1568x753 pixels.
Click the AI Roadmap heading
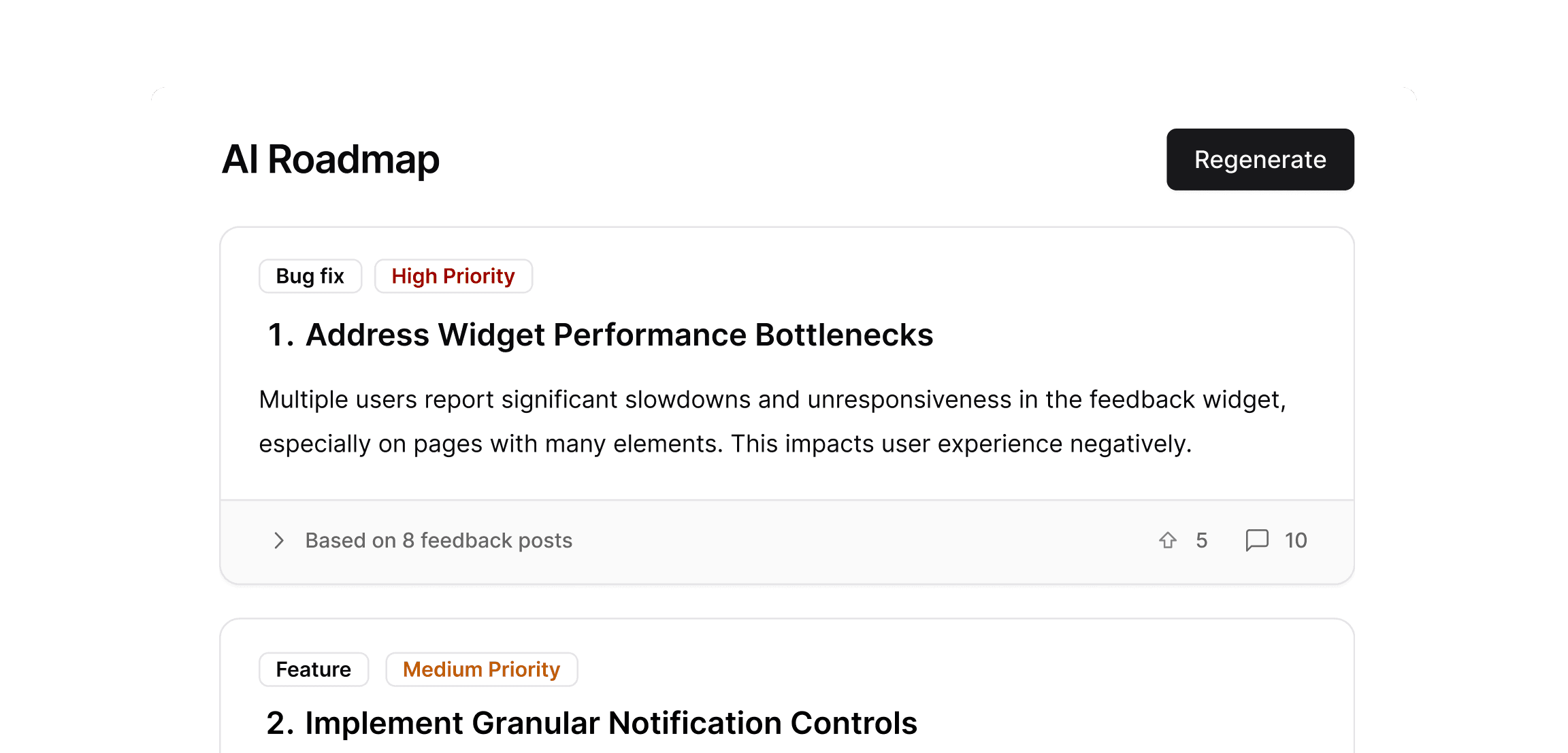[331, 159]
